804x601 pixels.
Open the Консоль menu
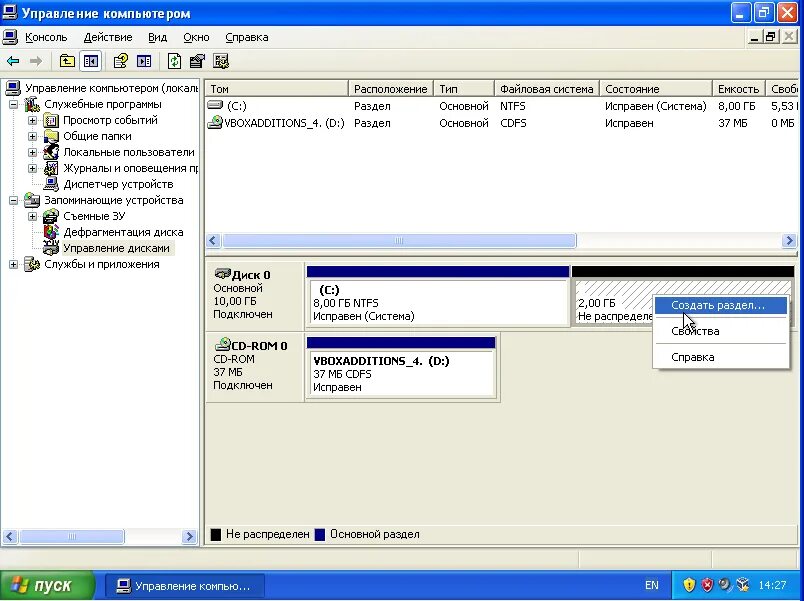click(46, 37)
